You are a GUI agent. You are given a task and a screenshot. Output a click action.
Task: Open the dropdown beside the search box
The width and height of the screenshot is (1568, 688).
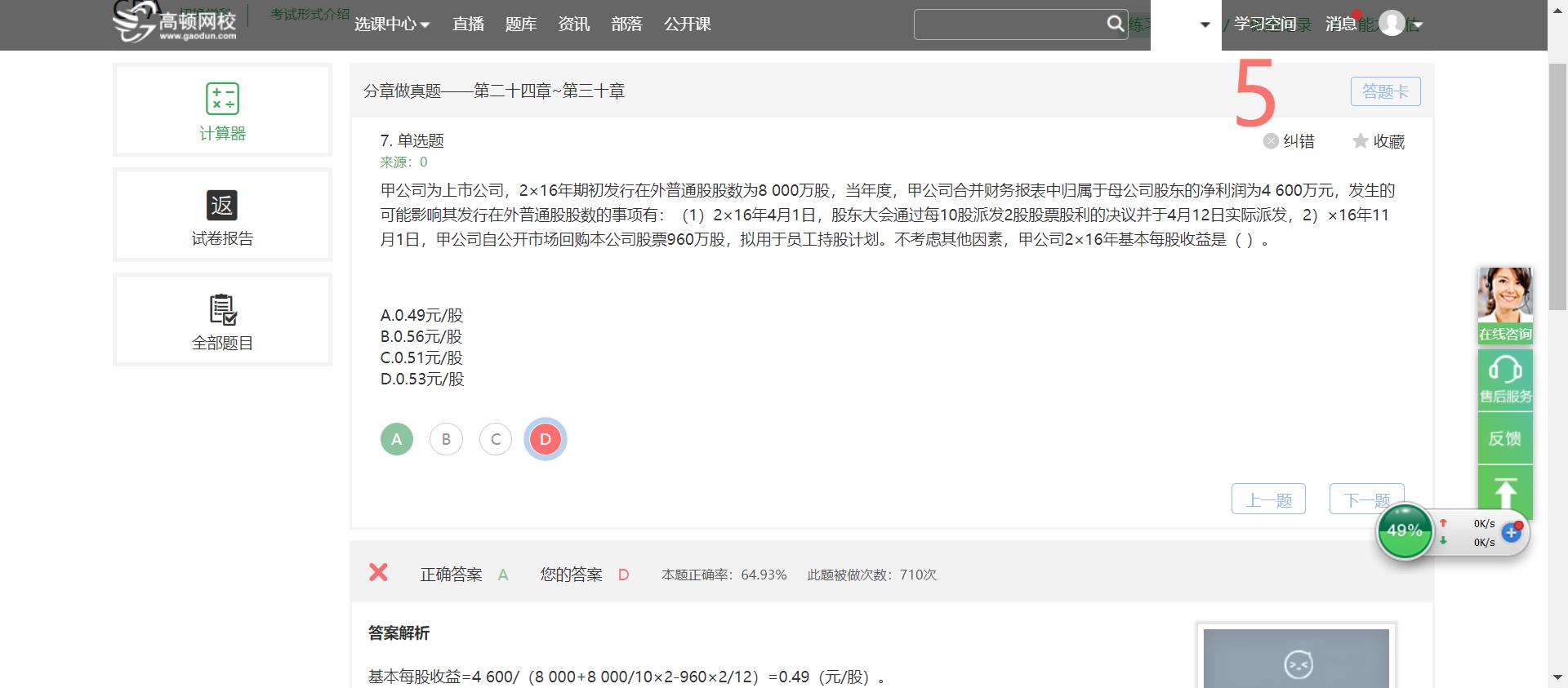[1205, 25]
